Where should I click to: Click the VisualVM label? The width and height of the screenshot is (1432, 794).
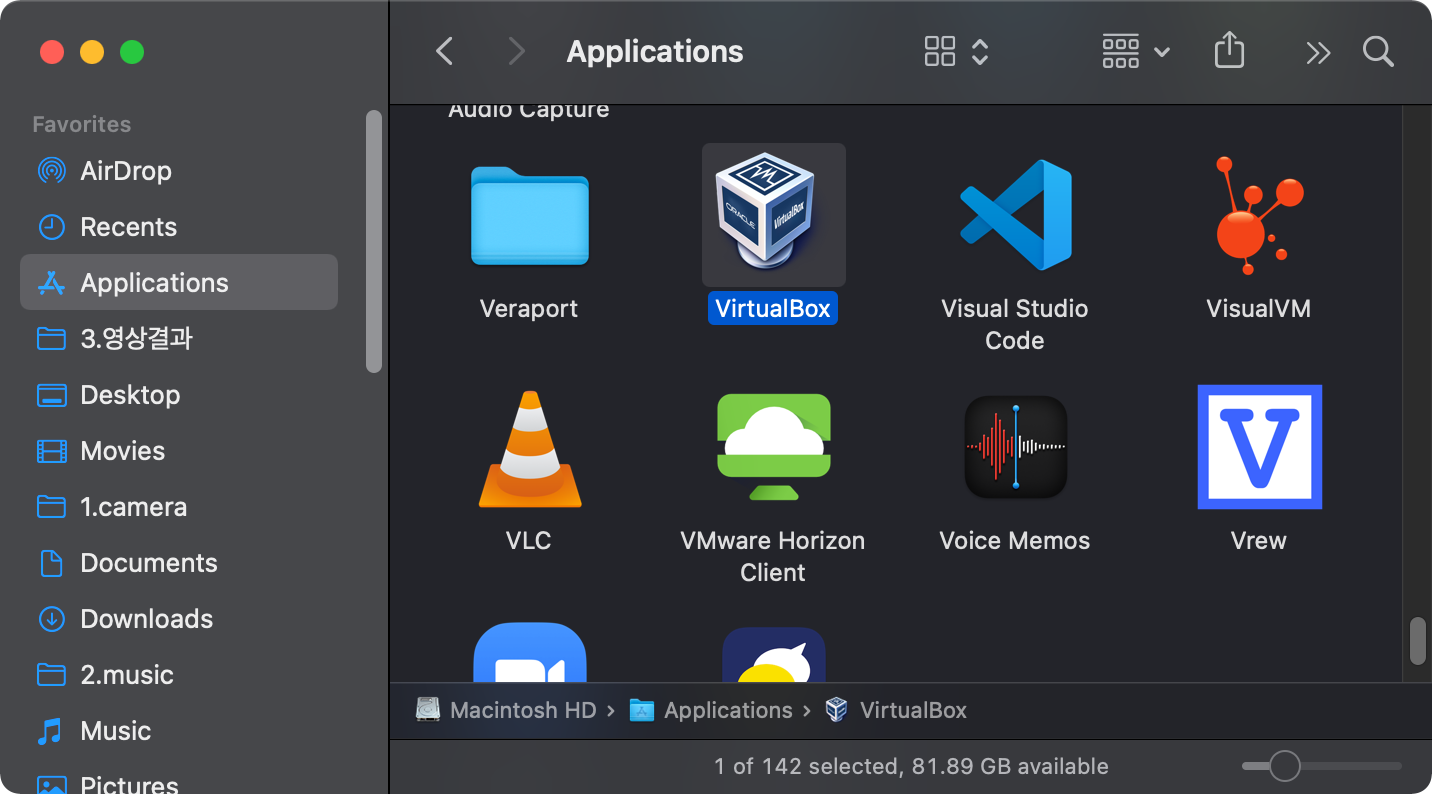coord(1259,309)
